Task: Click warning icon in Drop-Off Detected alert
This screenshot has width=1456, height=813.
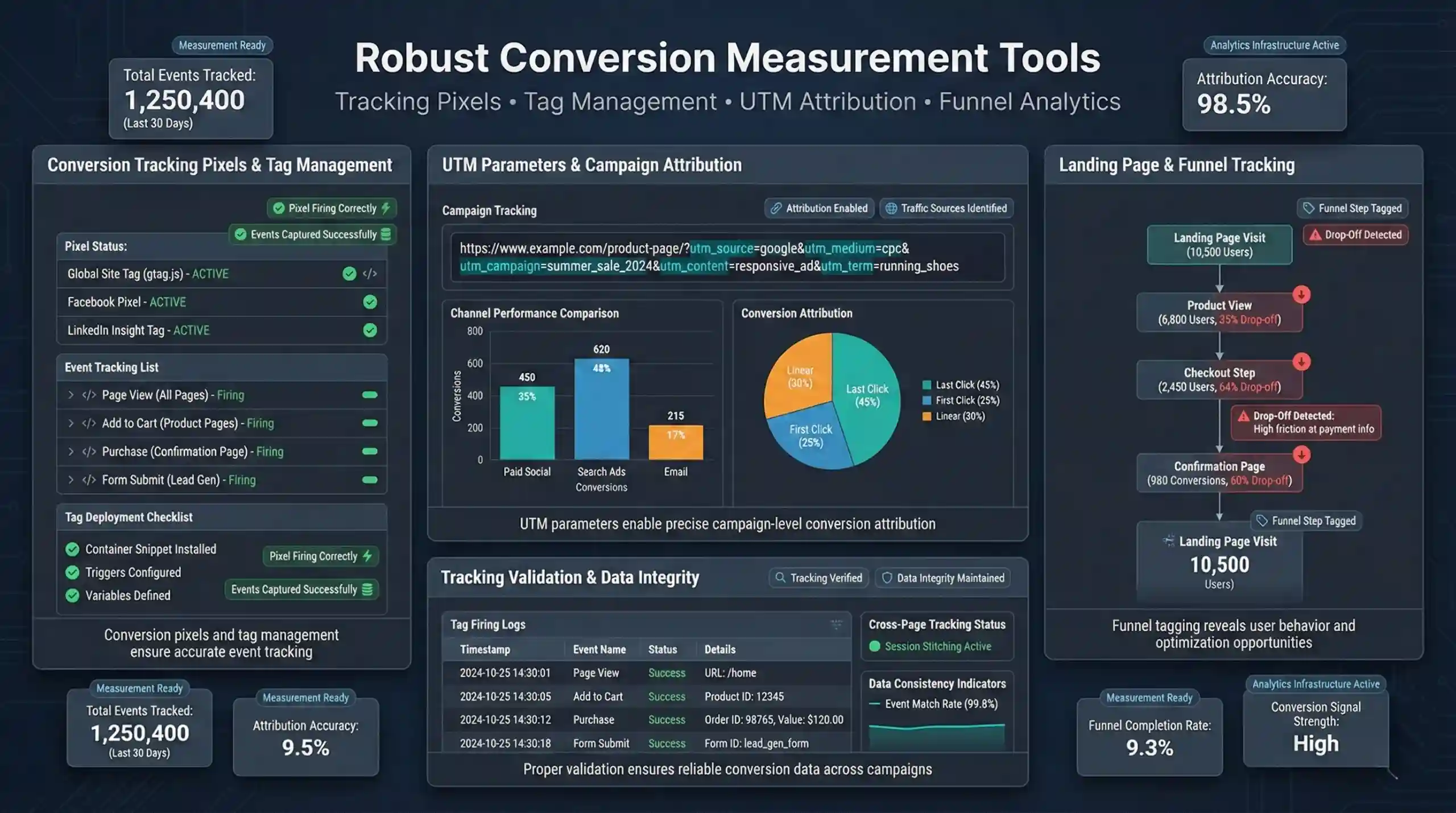Action: tap(1243, 416)
